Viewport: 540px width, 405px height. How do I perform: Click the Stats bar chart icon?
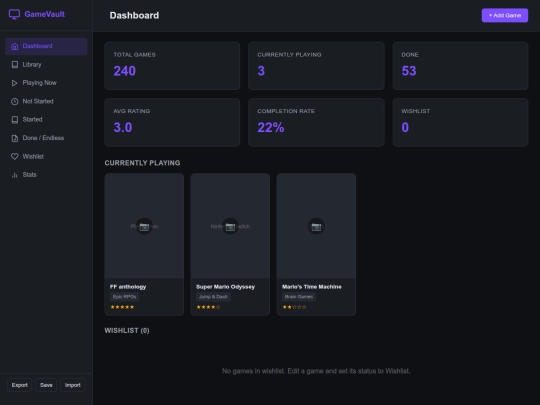[14, 175]
